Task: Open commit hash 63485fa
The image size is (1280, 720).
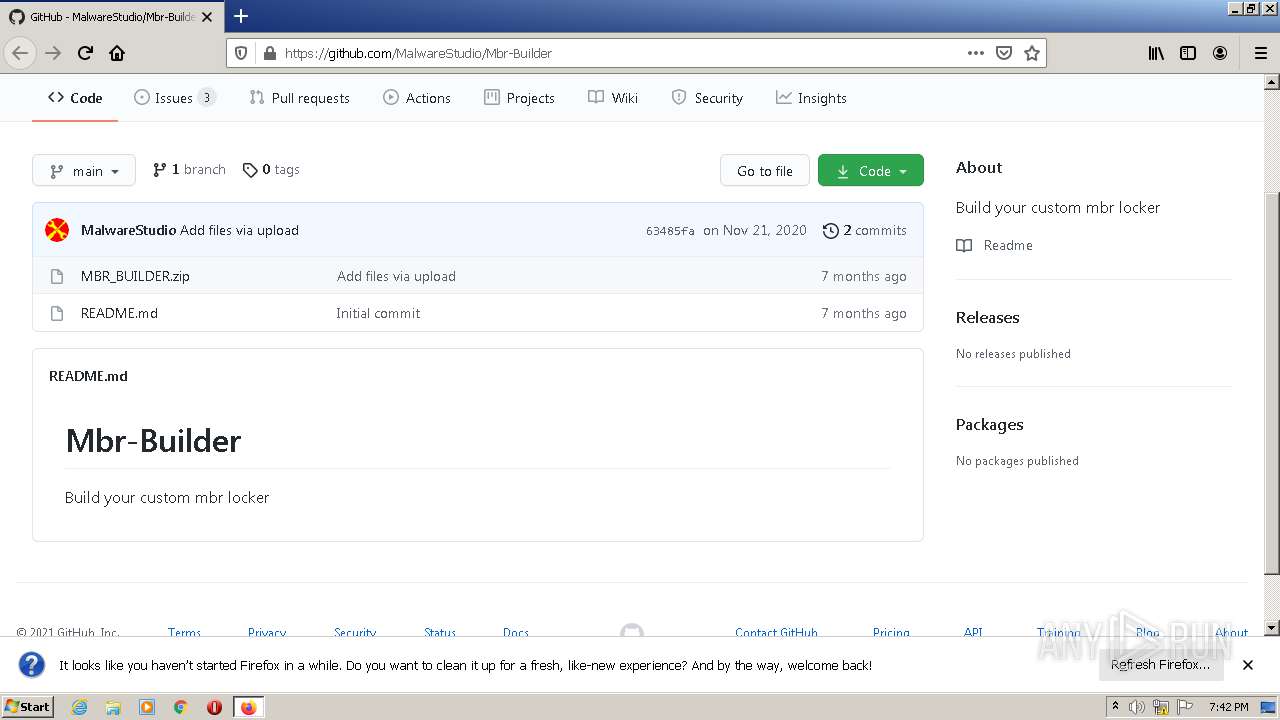Action: [x=670, y=231]
